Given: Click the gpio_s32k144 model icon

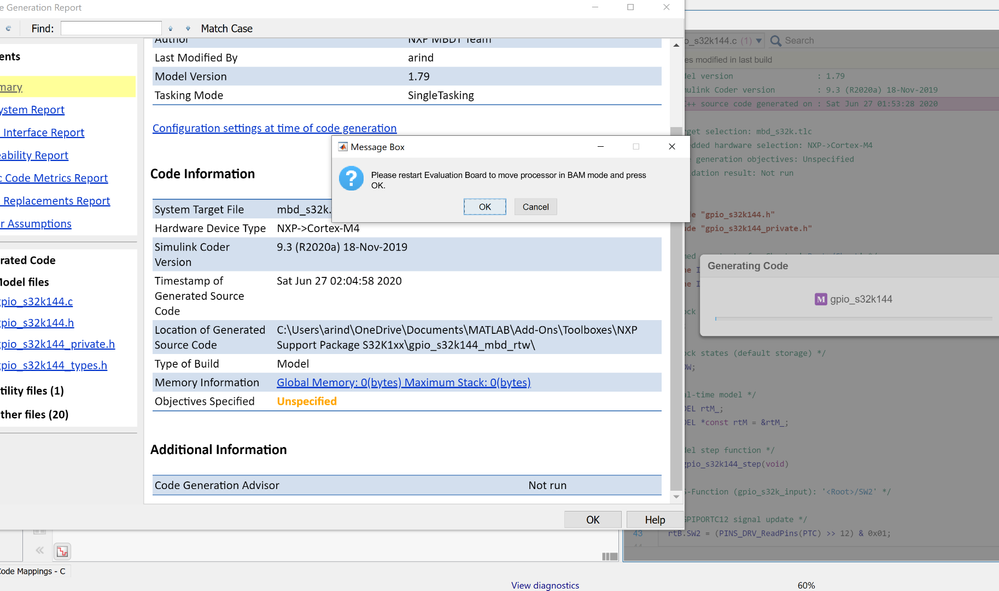Looking at the screenshot, I should (821, 299).
